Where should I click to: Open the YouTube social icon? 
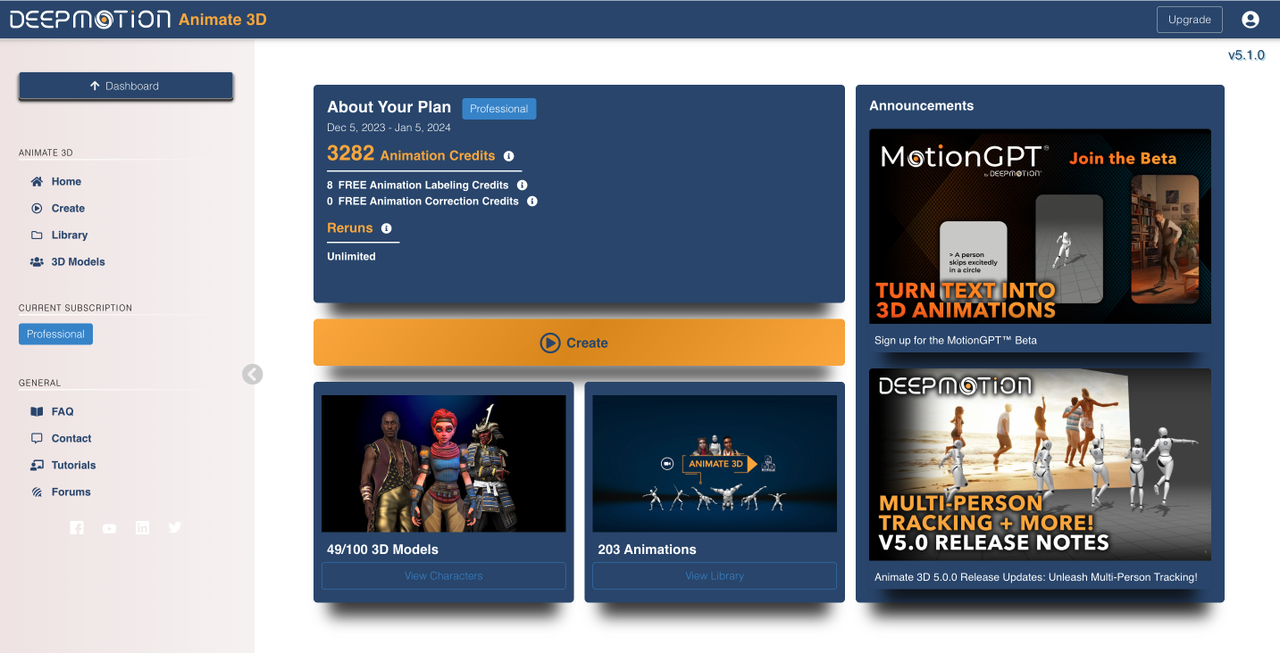pyautogui.click(x=109, y=528)
